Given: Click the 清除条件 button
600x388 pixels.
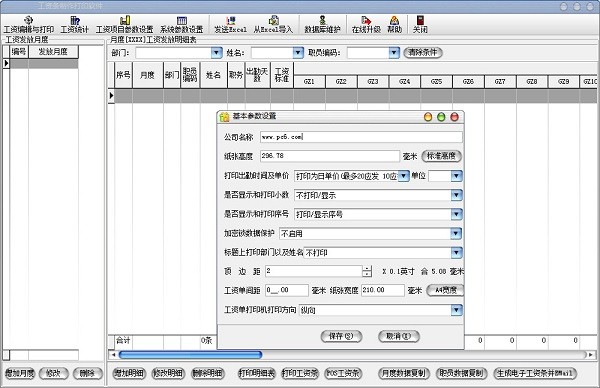Looking at the screenshot, I should tap(423, 52).
